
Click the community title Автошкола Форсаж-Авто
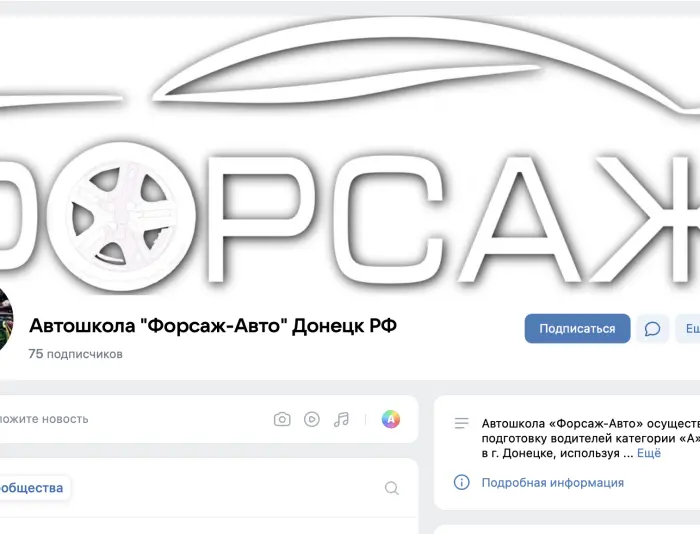point(213,326)
